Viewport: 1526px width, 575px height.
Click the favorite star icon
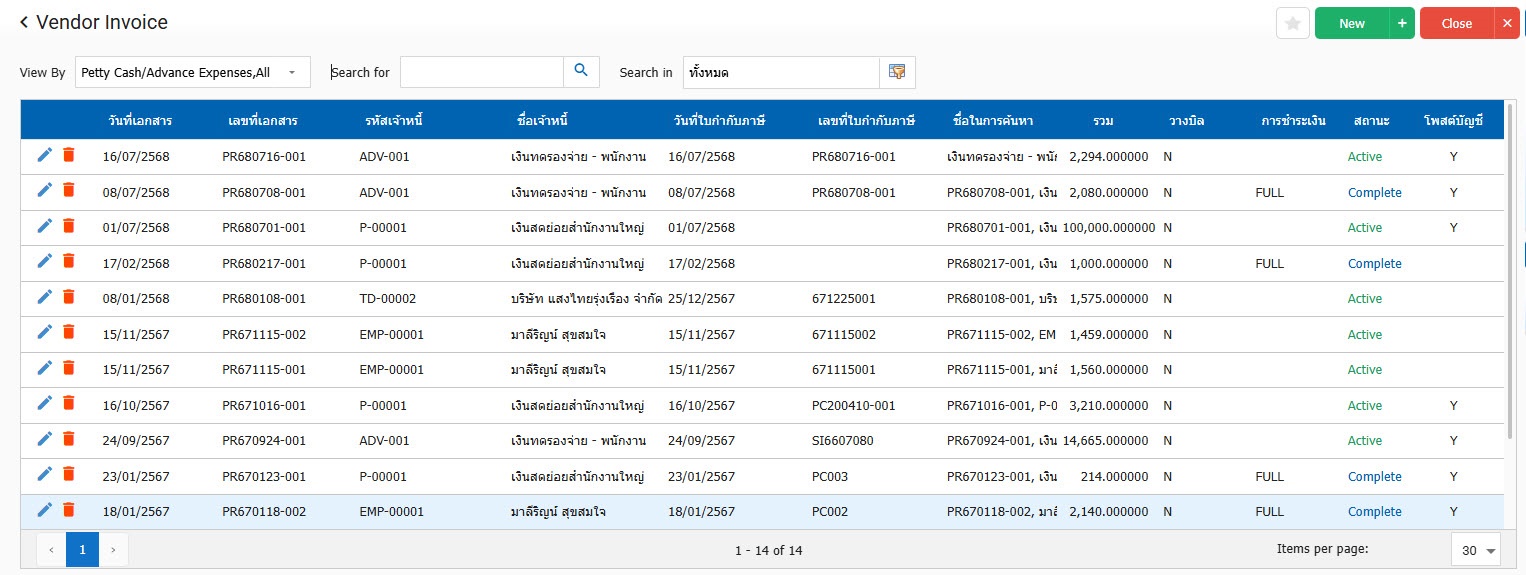coord(1292,23)
